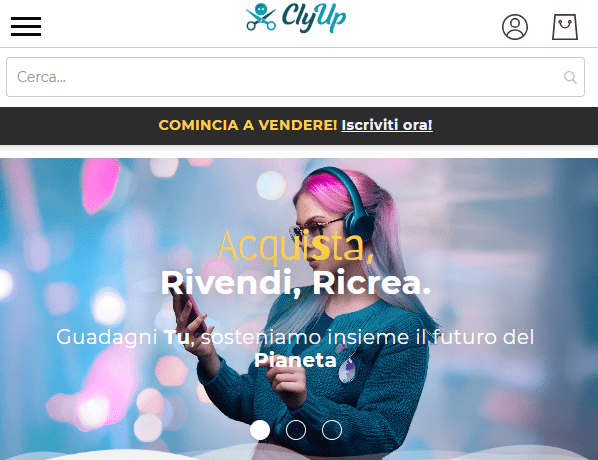The width and height of the screenshot is (598, 460).
Task: Focus the Cerca... search field
Action: tap(295, 77)
